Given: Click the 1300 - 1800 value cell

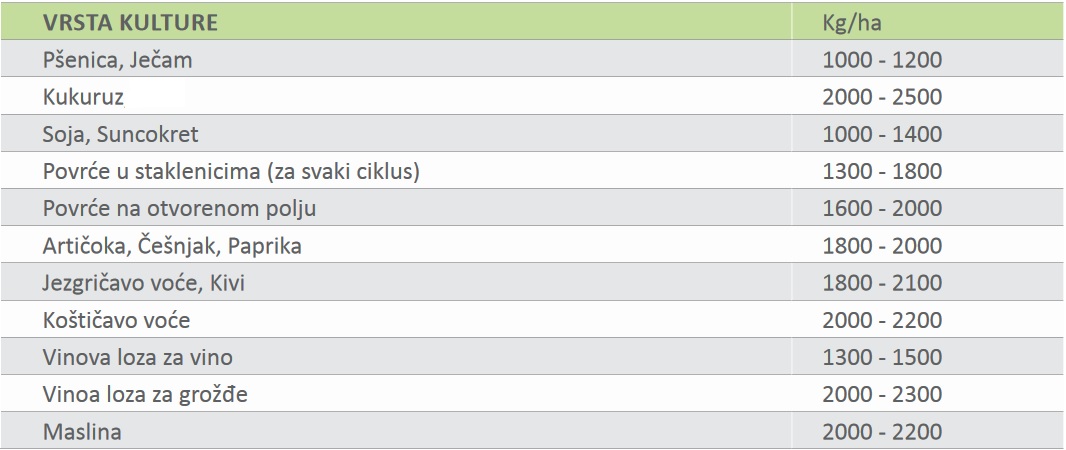Looking at the screenshot, I should [882, 171].
